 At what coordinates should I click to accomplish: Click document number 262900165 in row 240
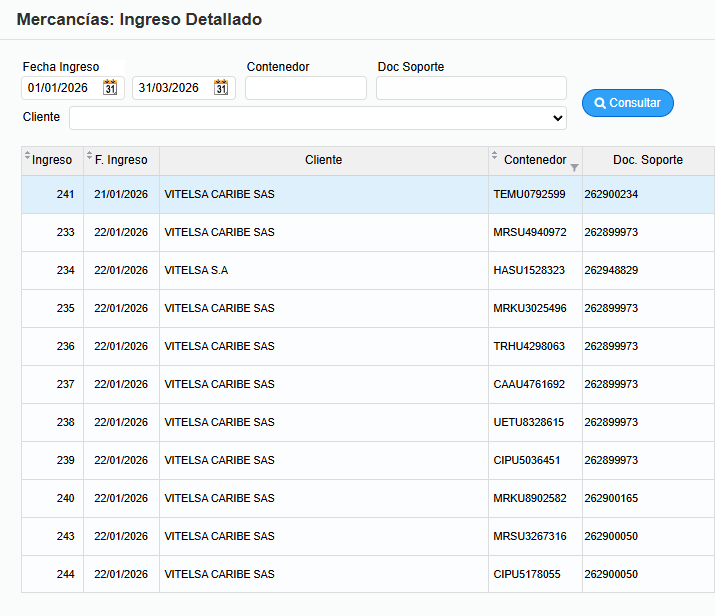(611, 498)
